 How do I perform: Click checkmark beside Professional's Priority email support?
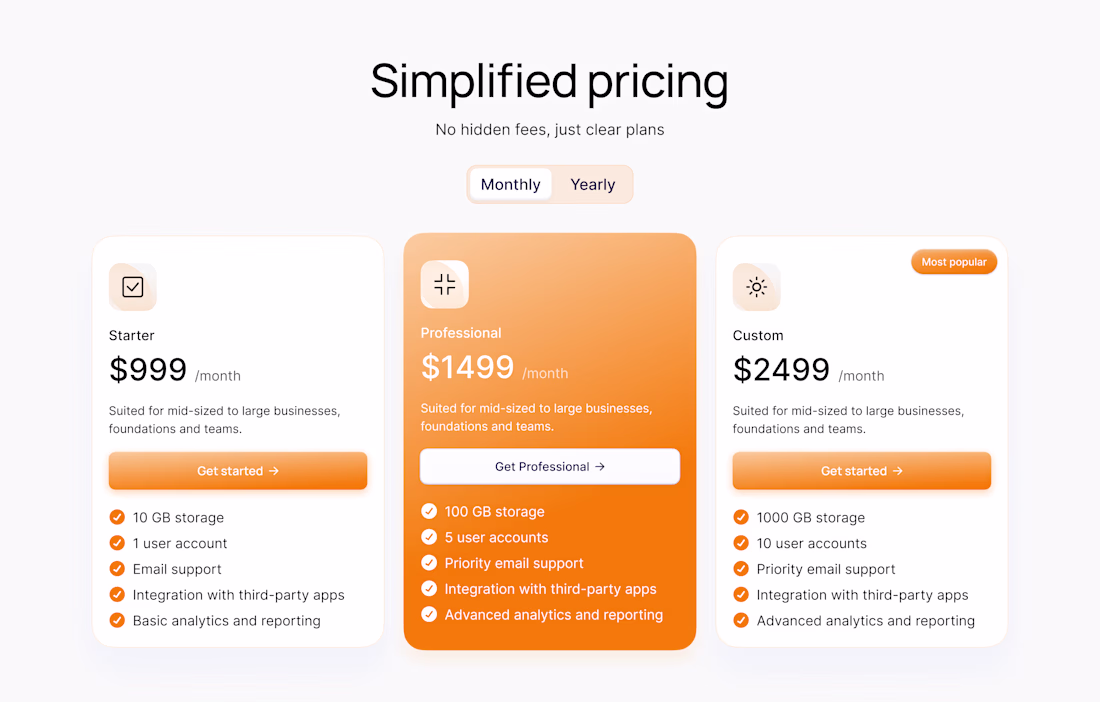429,563
